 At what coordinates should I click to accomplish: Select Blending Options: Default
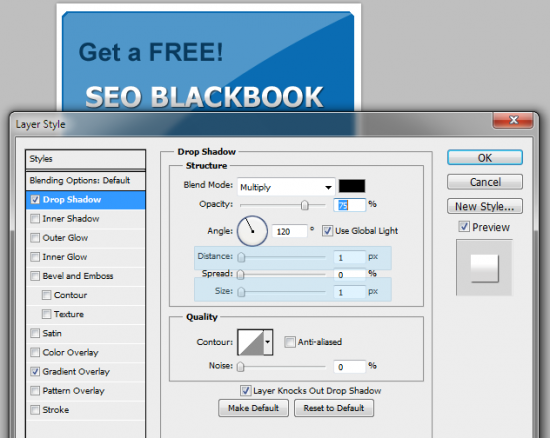pyautogui.click(x=86, y=181)
